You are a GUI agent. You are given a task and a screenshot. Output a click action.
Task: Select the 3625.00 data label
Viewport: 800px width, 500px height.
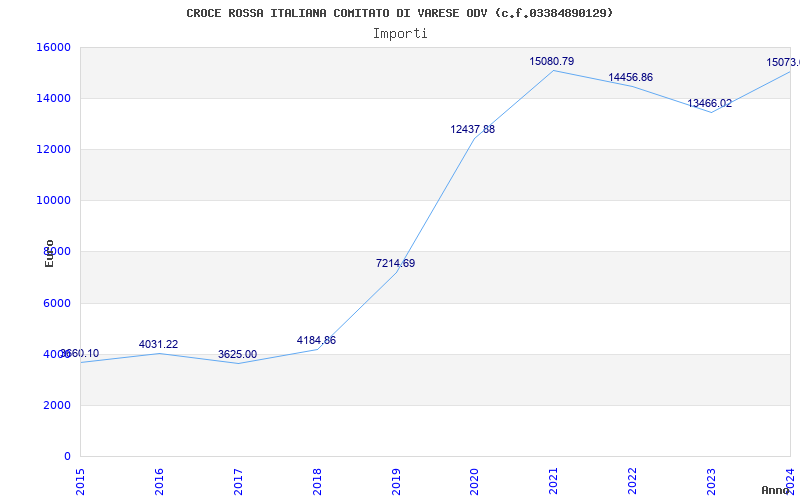[x=237, y=354]
